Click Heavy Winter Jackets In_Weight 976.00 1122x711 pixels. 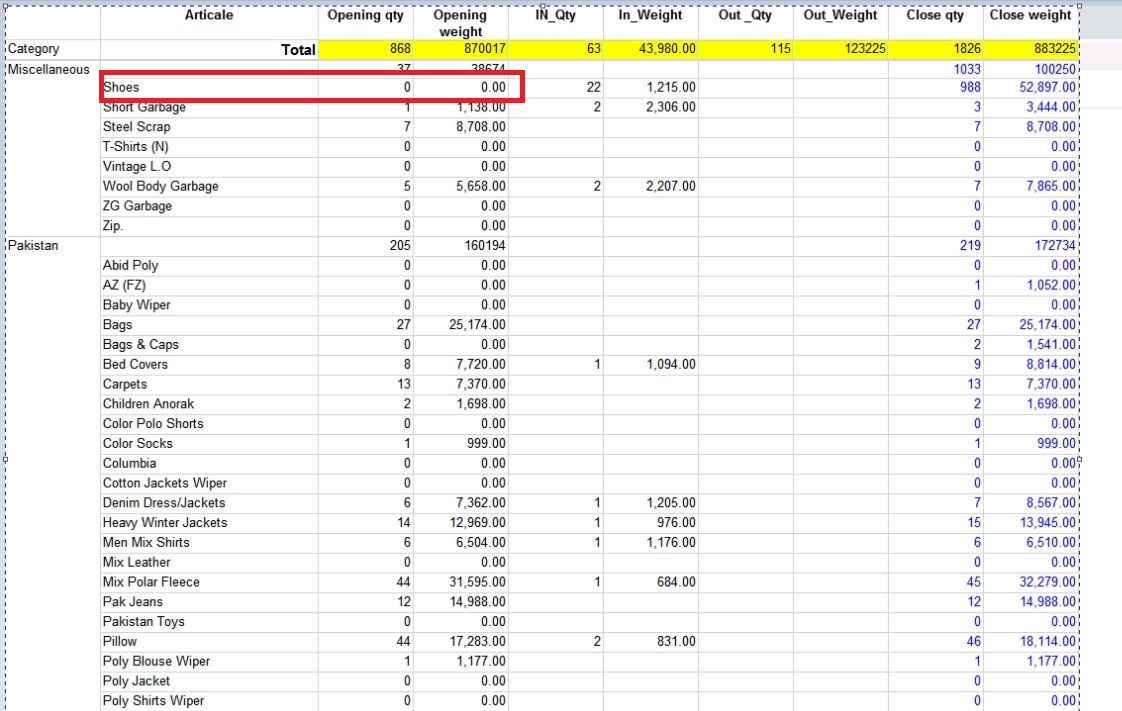point(675,523)
